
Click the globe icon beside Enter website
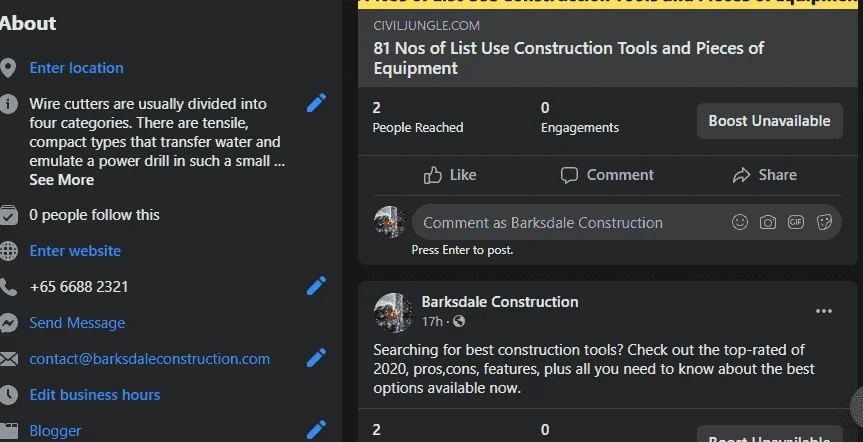(8, 250)
